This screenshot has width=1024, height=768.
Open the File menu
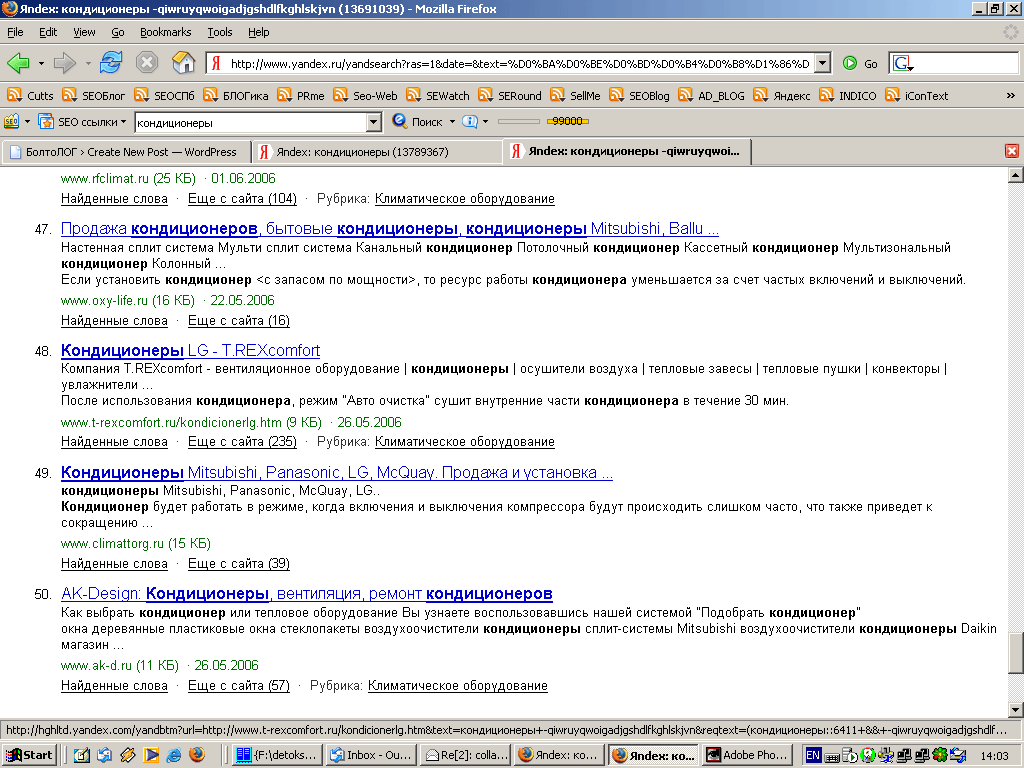point(15,32)
